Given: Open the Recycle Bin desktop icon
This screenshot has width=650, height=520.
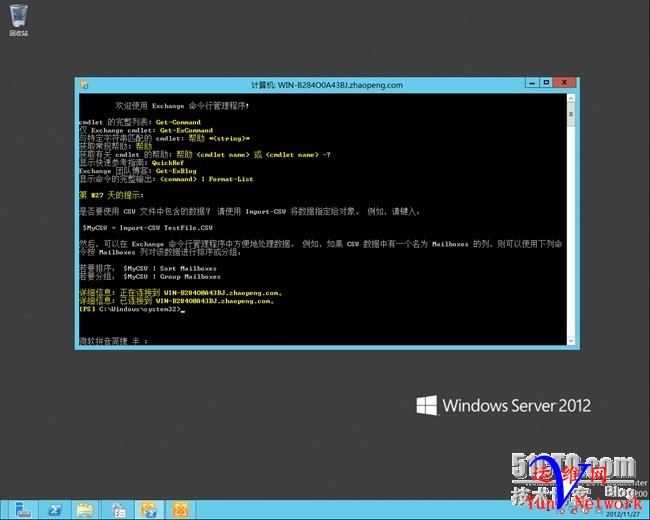Looking at the screenshot, I should pos(19,20).
